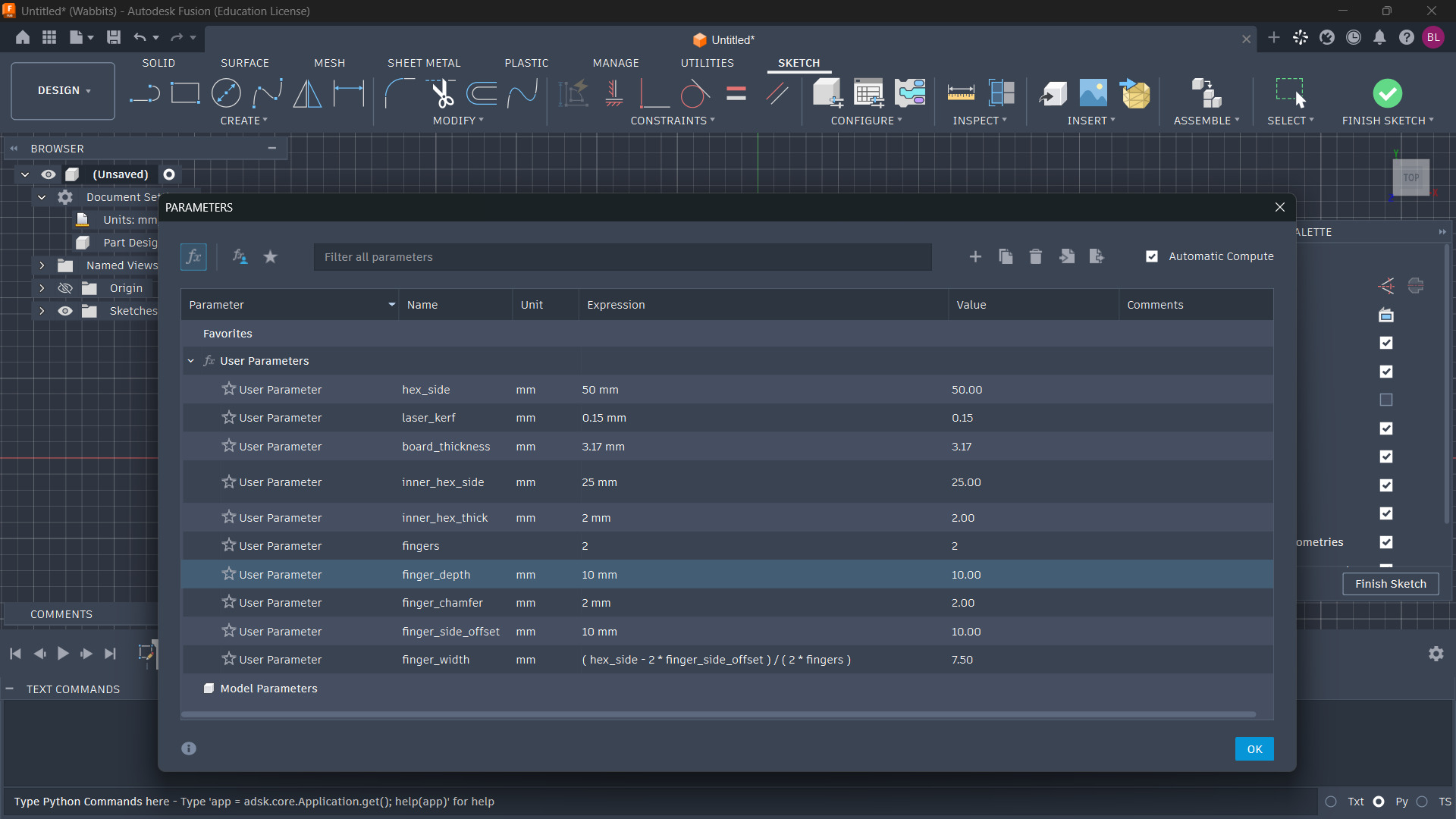The image size is (1456, 819).
Task: Open the CREATE dropdown menu
Action: [x=244, y=121]
